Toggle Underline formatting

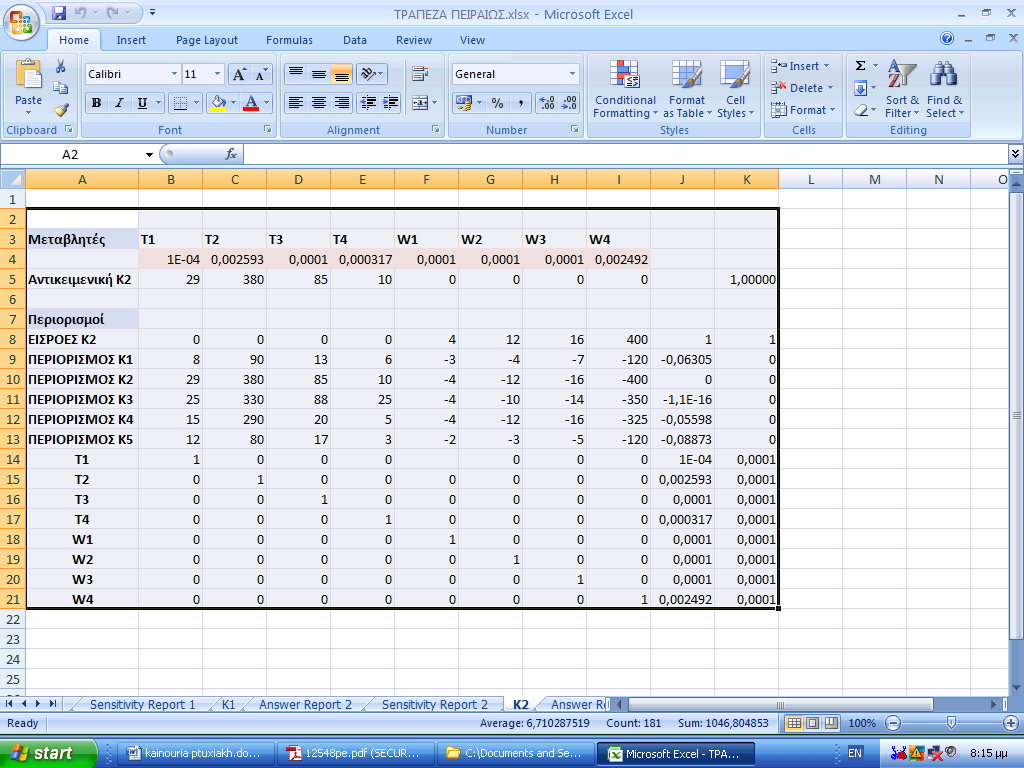[x=142, y=103]
